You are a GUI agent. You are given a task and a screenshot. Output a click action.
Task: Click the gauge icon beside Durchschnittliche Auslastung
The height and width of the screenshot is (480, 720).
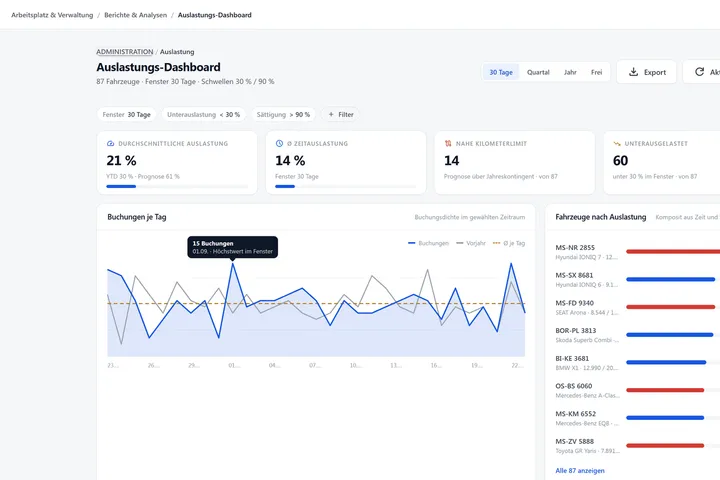pyautogui.click(x=110, y=143)
